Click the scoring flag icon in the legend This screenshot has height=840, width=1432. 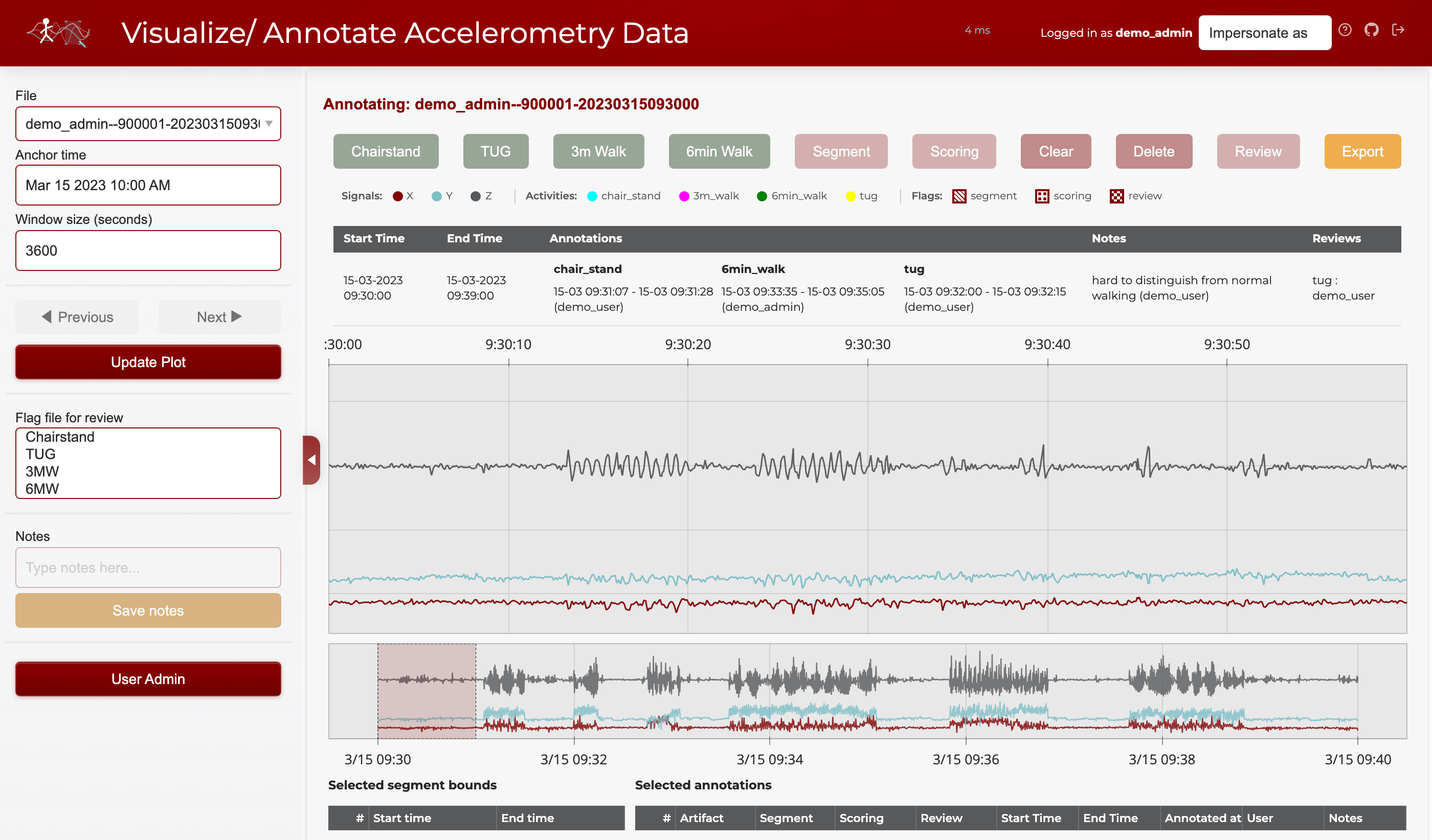(x=1042, y=196)
